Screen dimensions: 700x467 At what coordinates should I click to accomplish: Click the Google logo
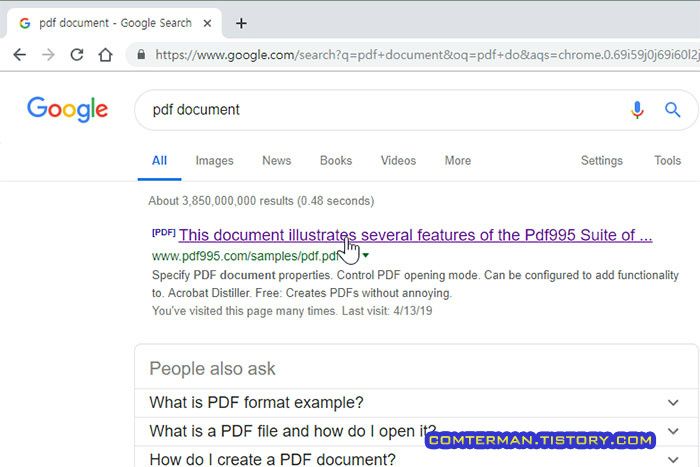pos(67,109)
